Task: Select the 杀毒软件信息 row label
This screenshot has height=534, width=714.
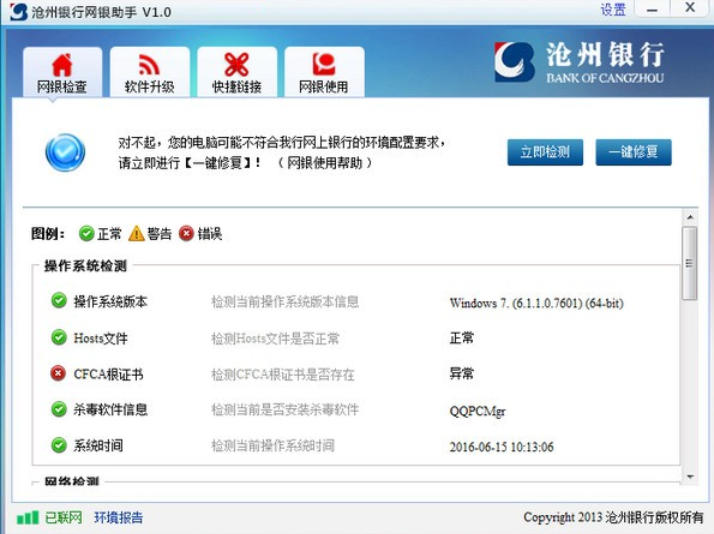Action: [111, 410]
